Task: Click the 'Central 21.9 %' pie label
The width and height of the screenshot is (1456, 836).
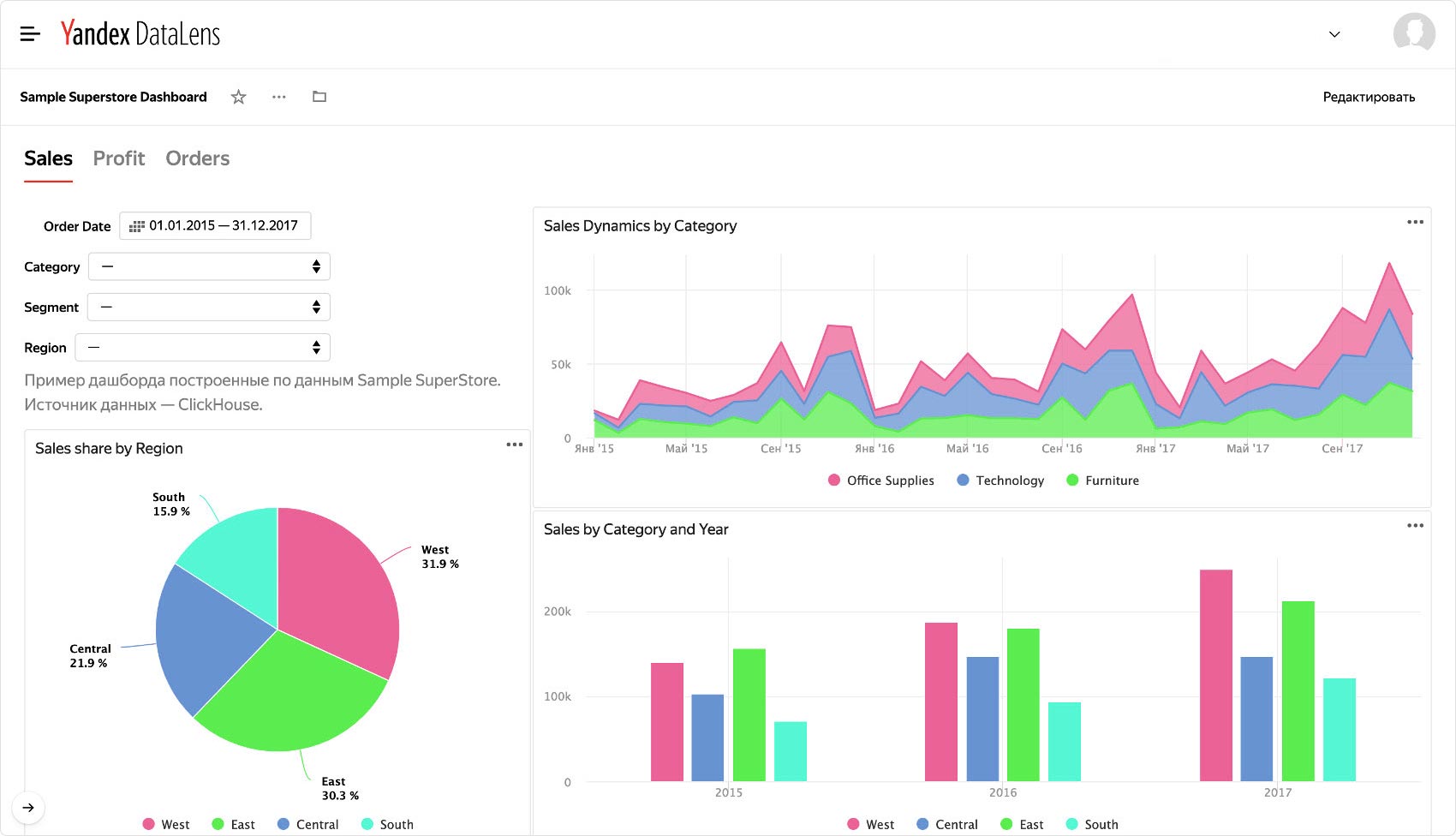Action: (x=90, y=655)
